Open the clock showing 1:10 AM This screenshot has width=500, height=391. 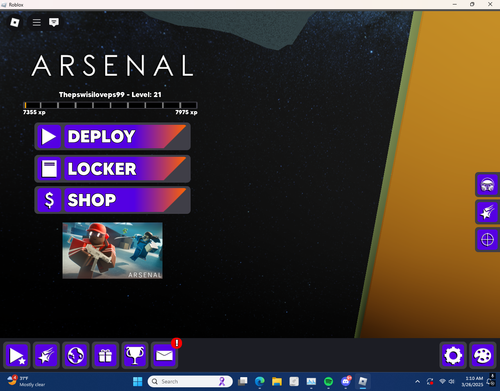tap(473, 381)
